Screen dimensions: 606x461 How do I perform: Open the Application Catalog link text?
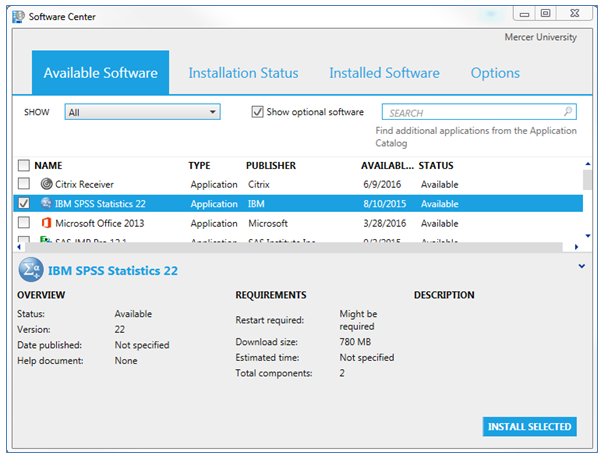476,137
